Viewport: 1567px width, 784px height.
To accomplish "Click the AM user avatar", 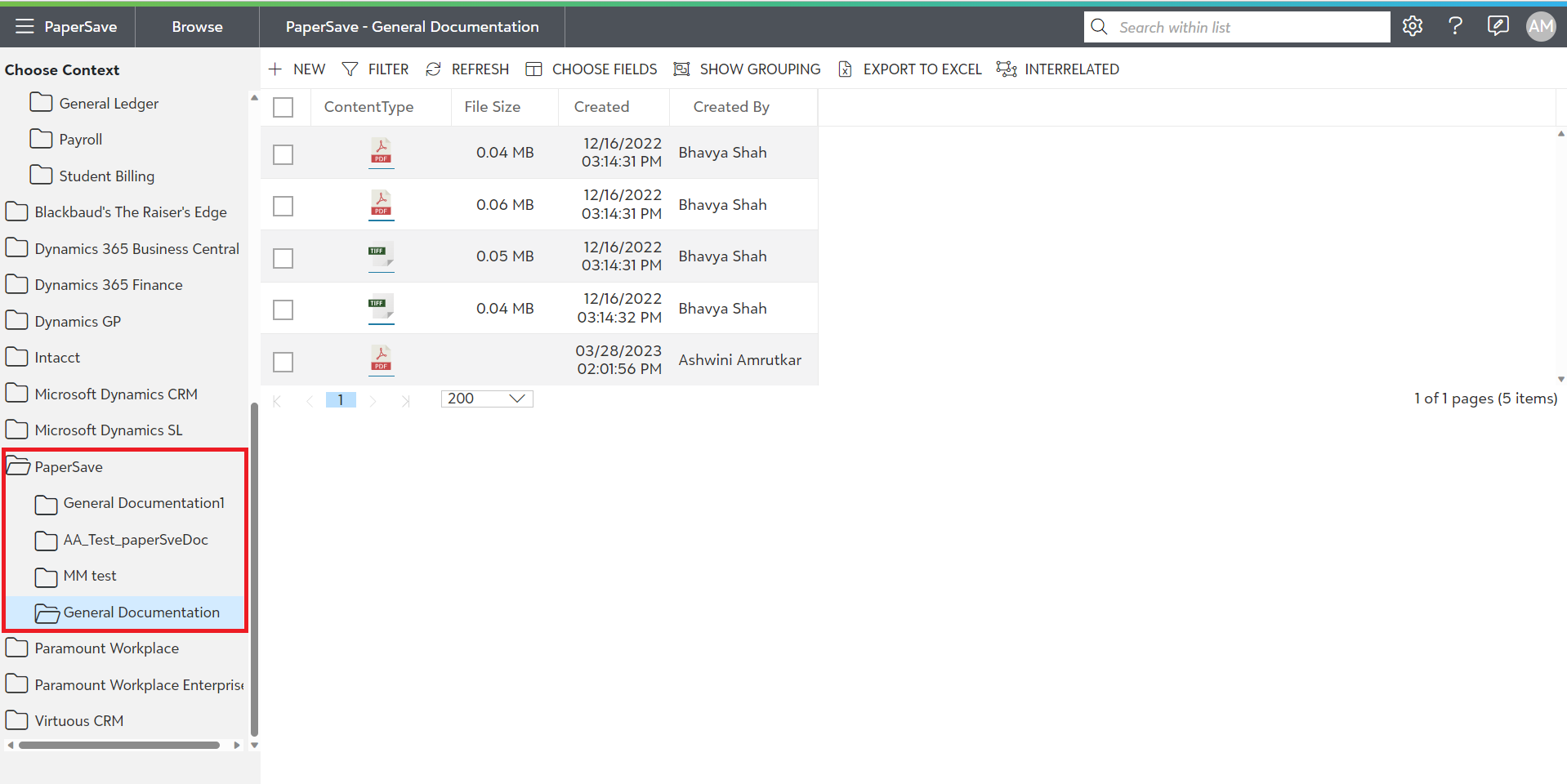I will pyautogui.click(x=1540, y=26).
